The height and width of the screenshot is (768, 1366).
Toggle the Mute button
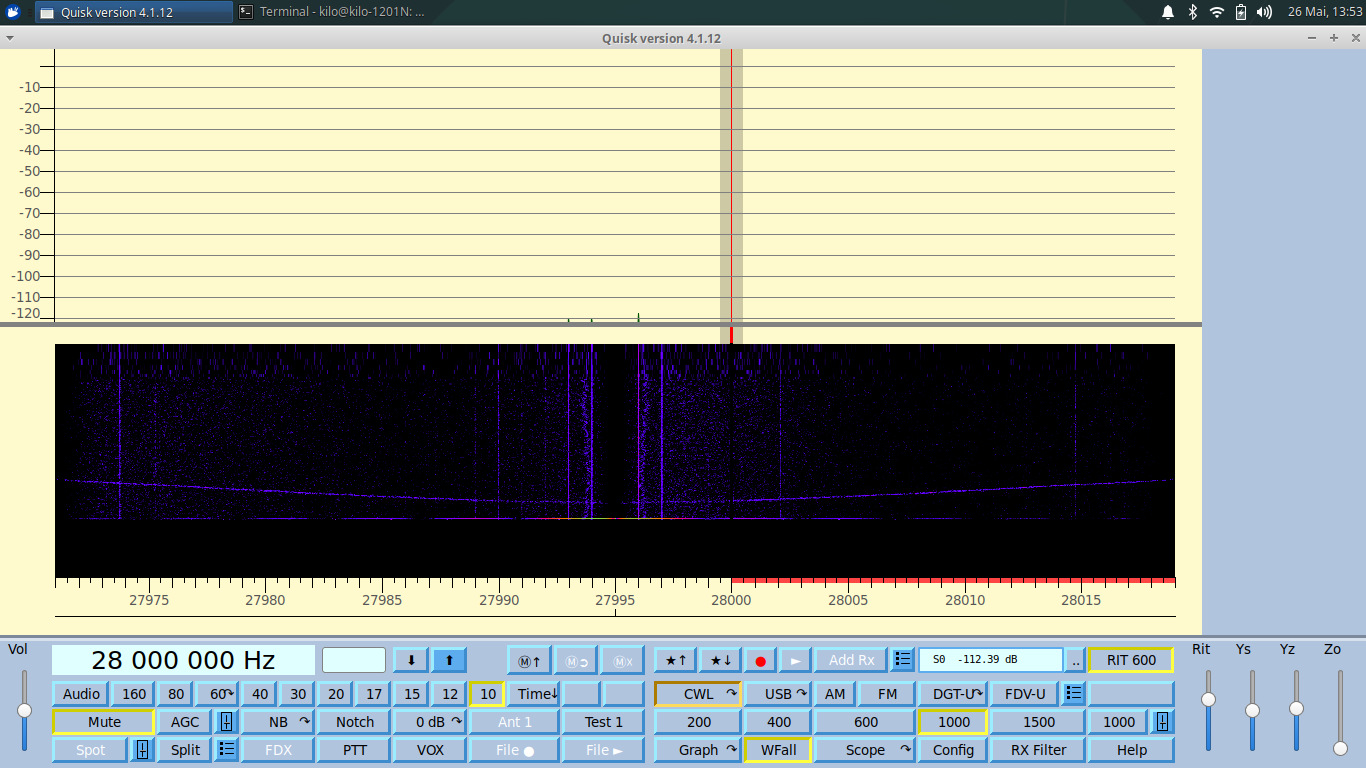(104, 722)
